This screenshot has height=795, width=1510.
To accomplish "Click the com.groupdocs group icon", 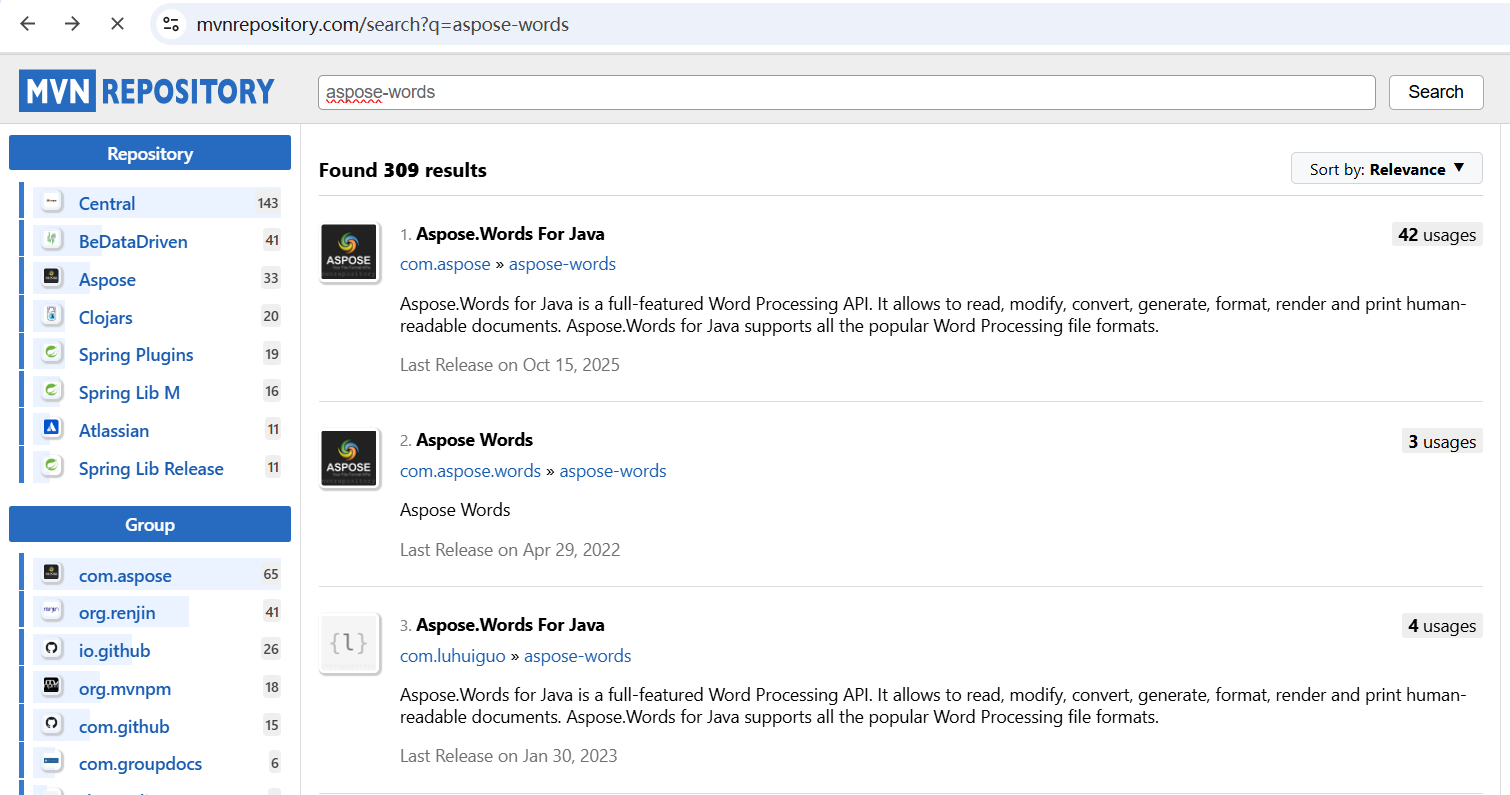I will pos(52,762).
